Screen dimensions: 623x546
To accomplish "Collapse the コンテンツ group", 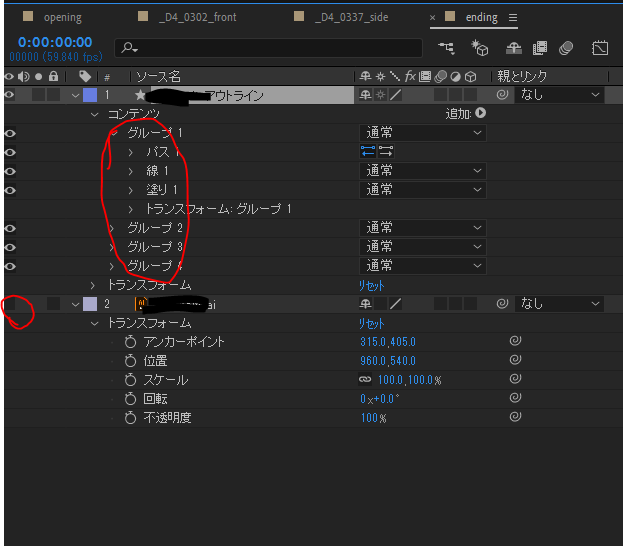I will [95, 114].
